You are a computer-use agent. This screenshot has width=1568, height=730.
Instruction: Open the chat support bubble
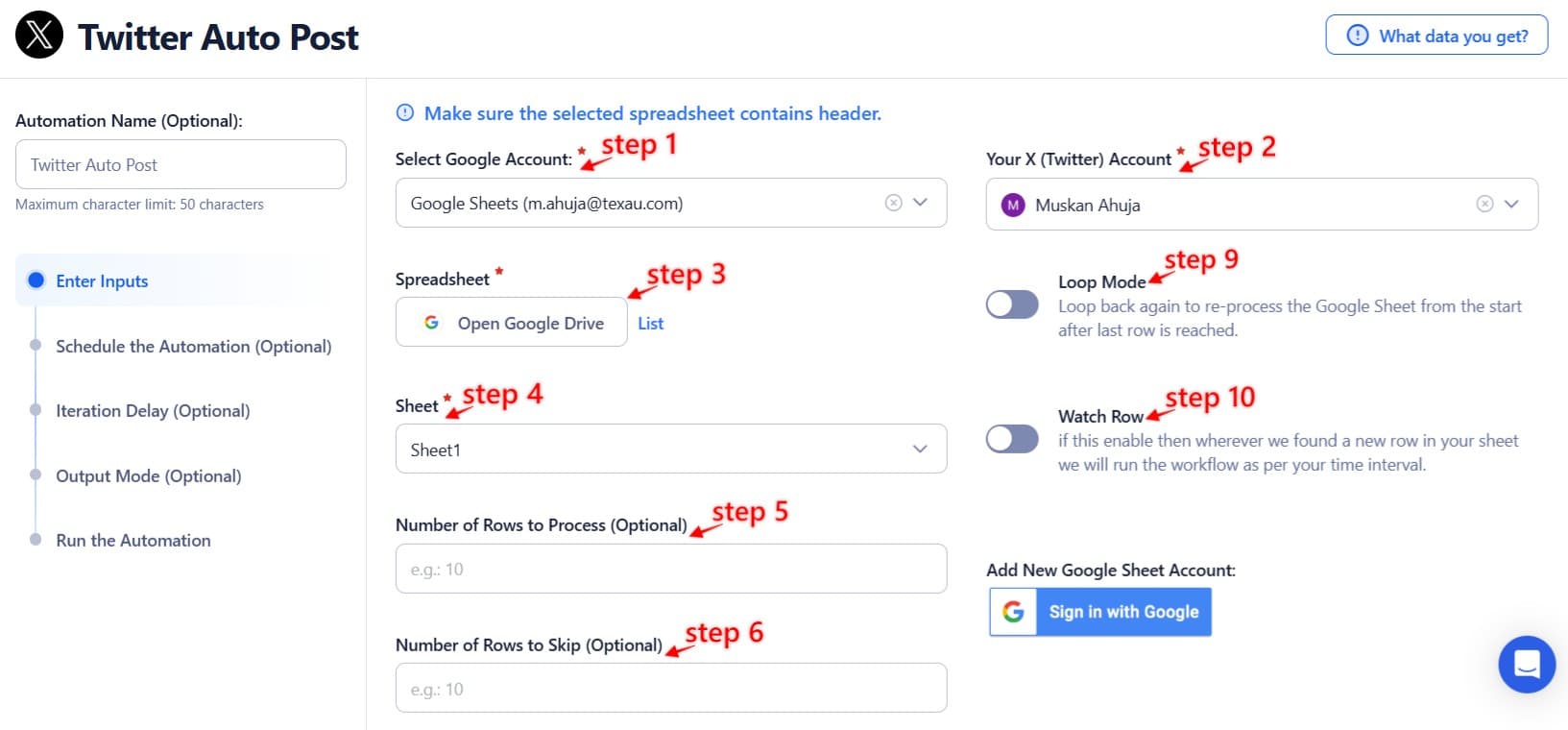point(1526,664)
